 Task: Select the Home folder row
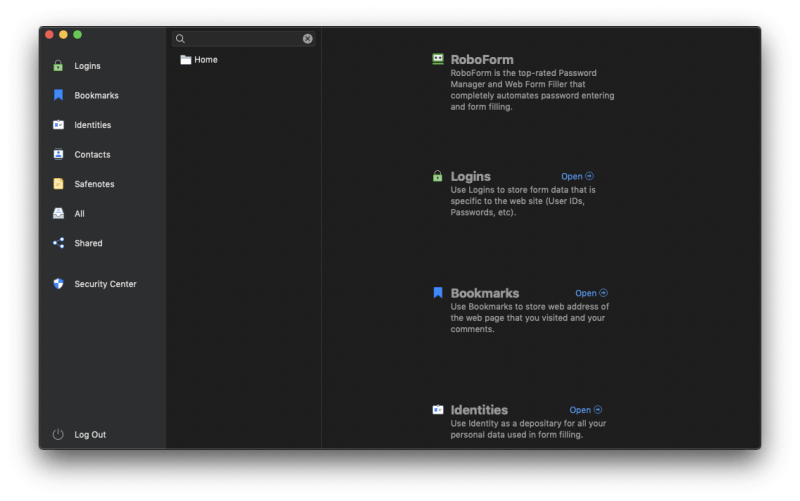(x=244, y=60)
